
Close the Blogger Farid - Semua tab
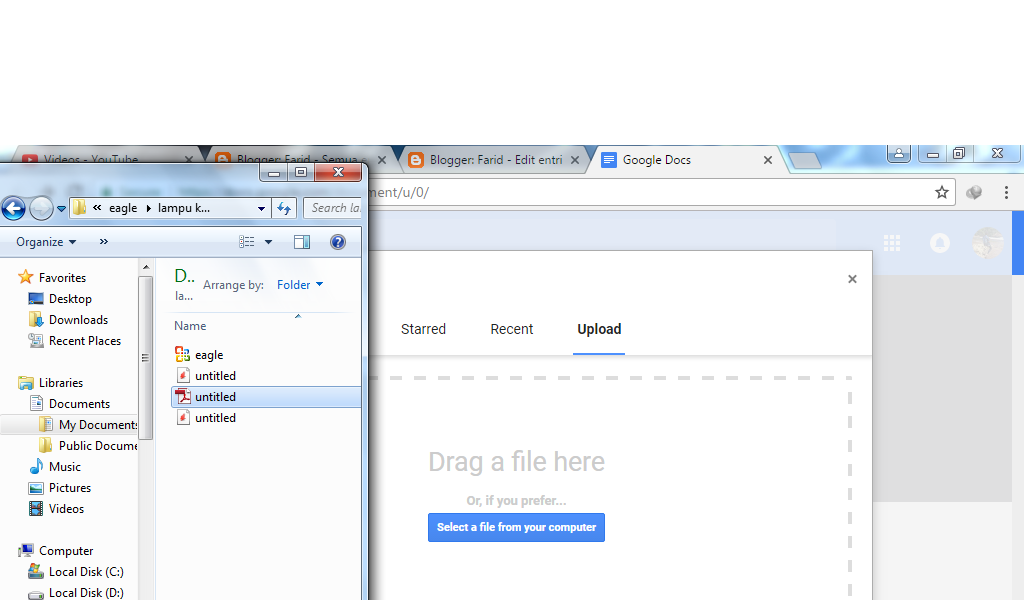382,160
